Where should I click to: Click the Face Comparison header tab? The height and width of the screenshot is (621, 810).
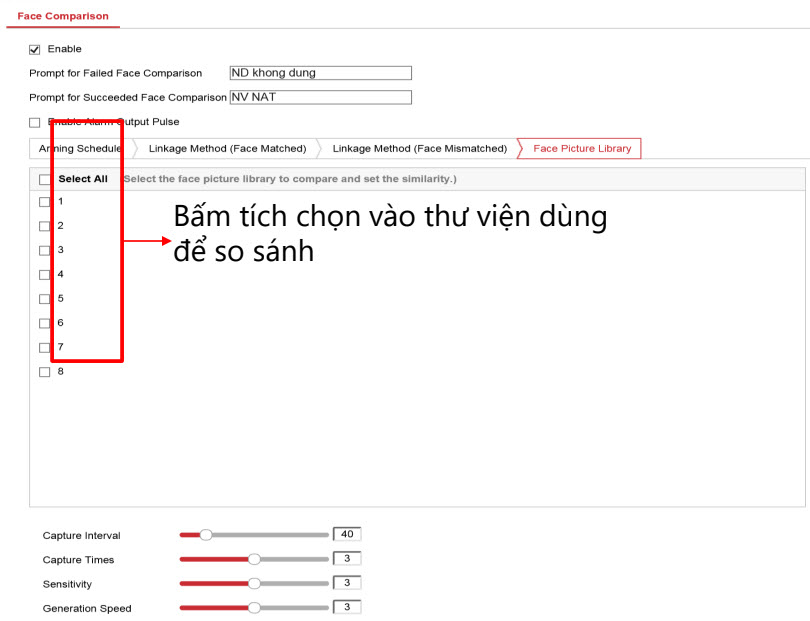(x=63, y=16)
